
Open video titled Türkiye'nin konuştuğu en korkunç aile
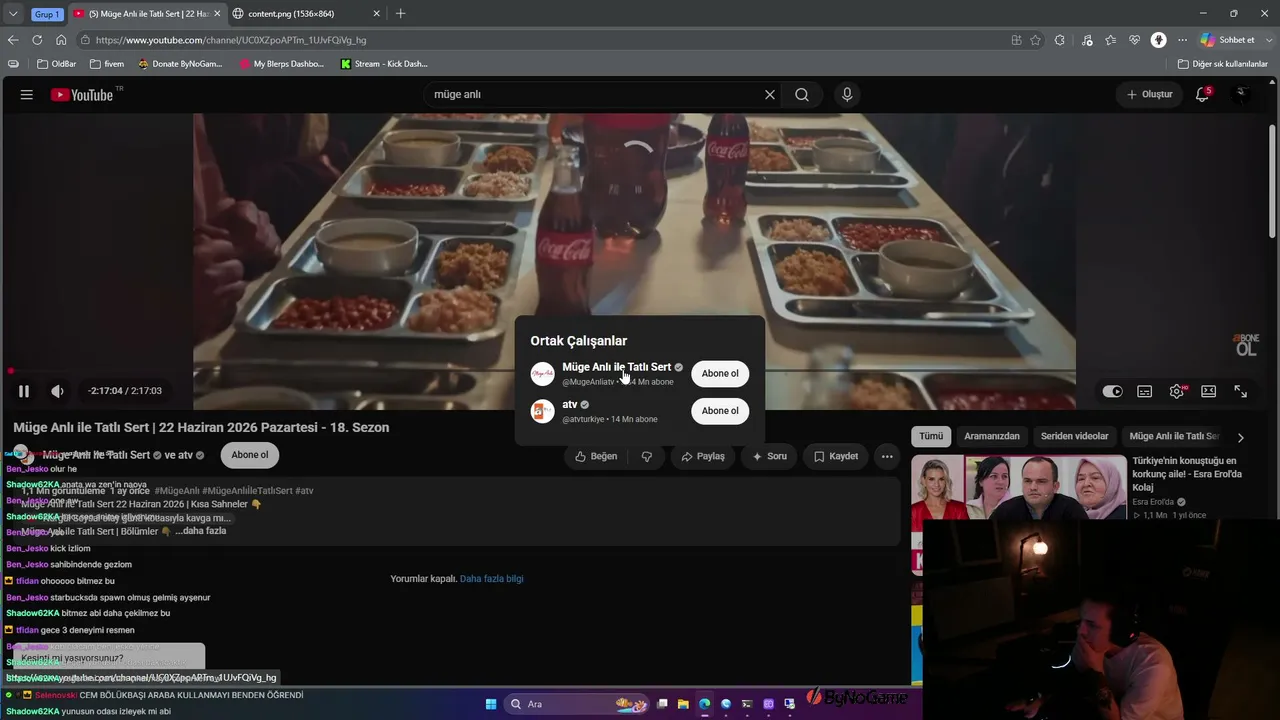tap(1187, 474)
